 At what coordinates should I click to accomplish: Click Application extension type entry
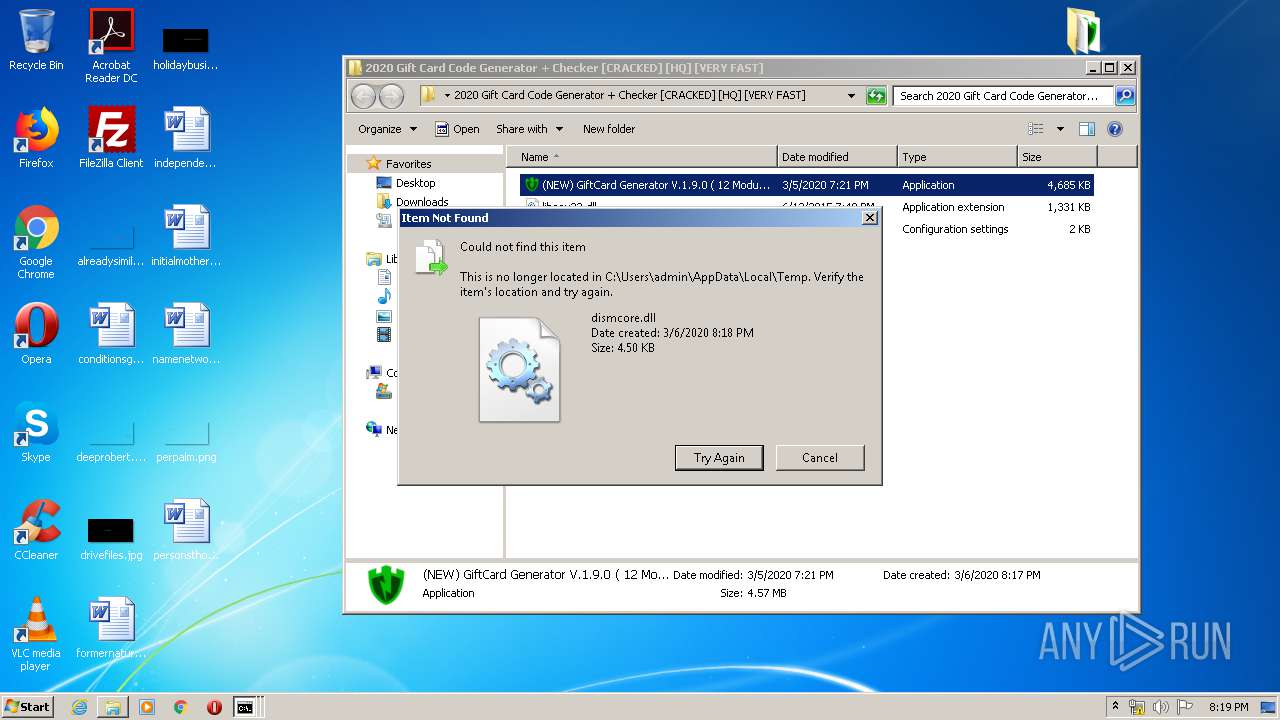[953, 207]
